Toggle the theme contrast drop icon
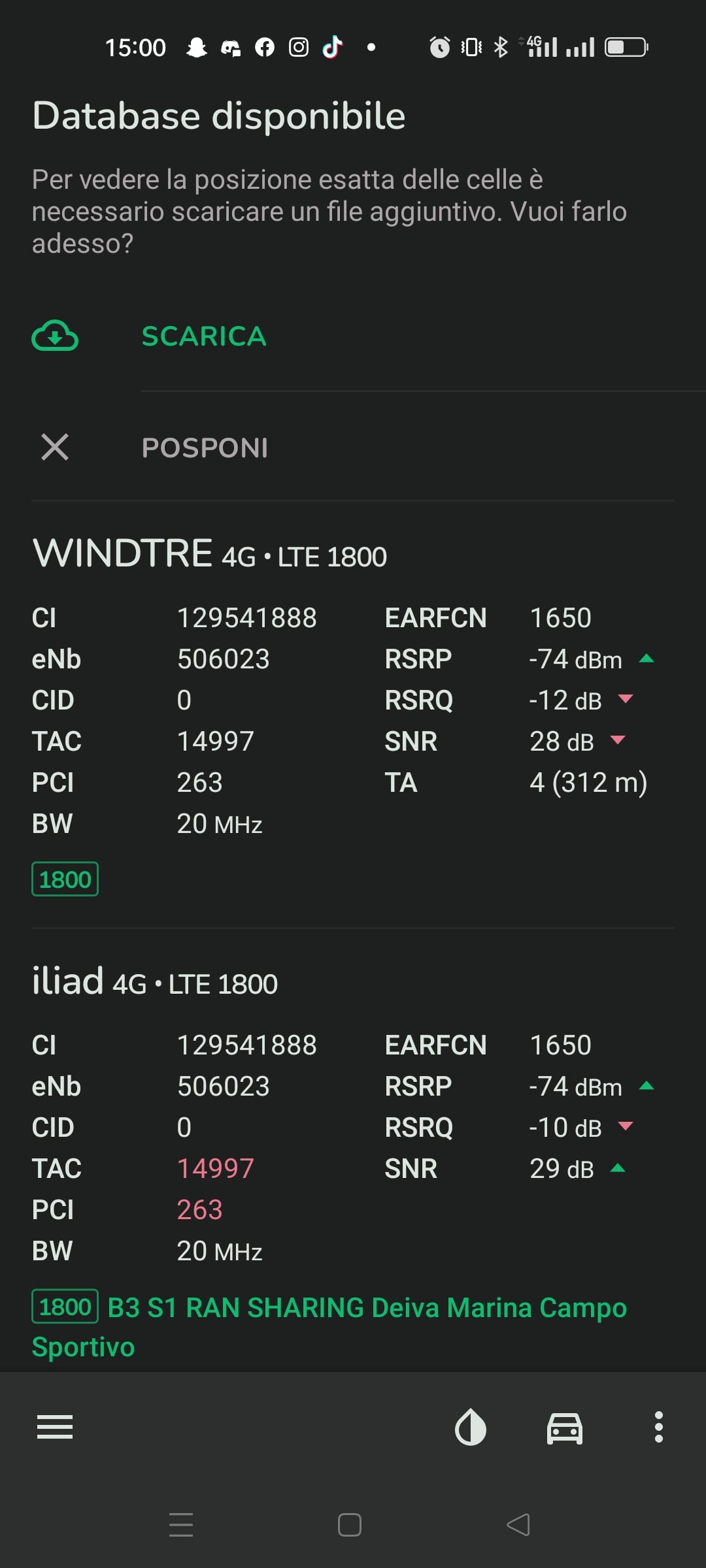The height and width of the screenshot is (1568, 706). tap(471, 1427)
